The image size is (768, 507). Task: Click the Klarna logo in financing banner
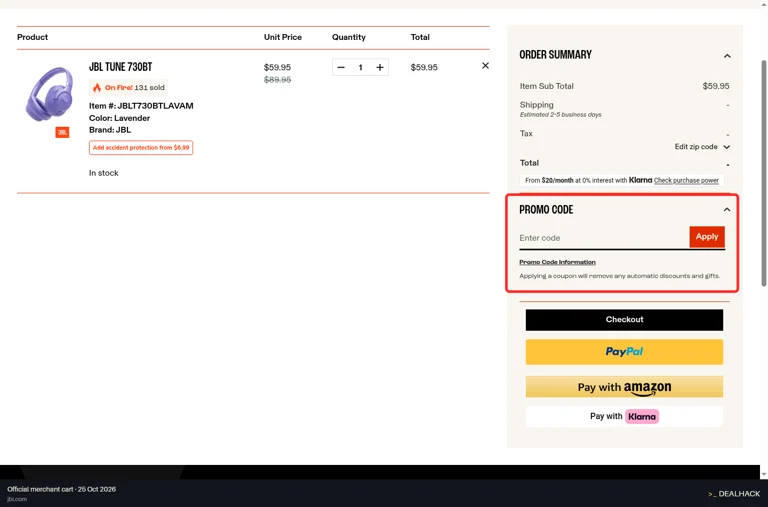pos(641,180)
